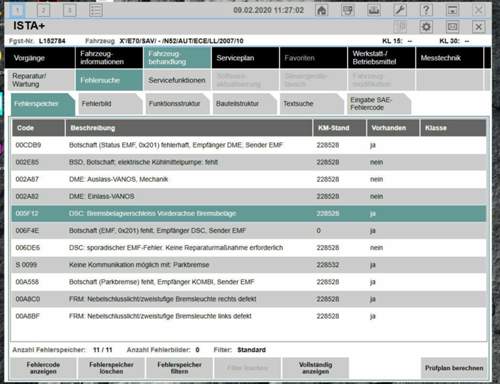Select fault row 00CDB9
The width and height of the screenshot is (500, 384).
click(249, 145)
